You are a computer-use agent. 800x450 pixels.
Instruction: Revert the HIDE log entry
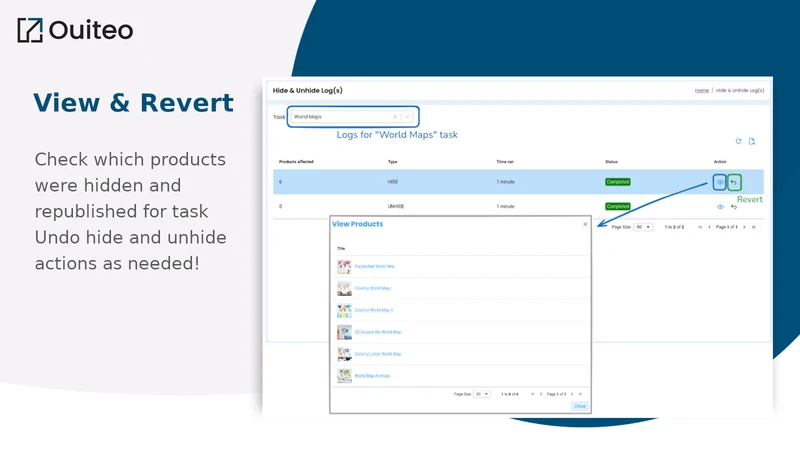coord(734,182)
